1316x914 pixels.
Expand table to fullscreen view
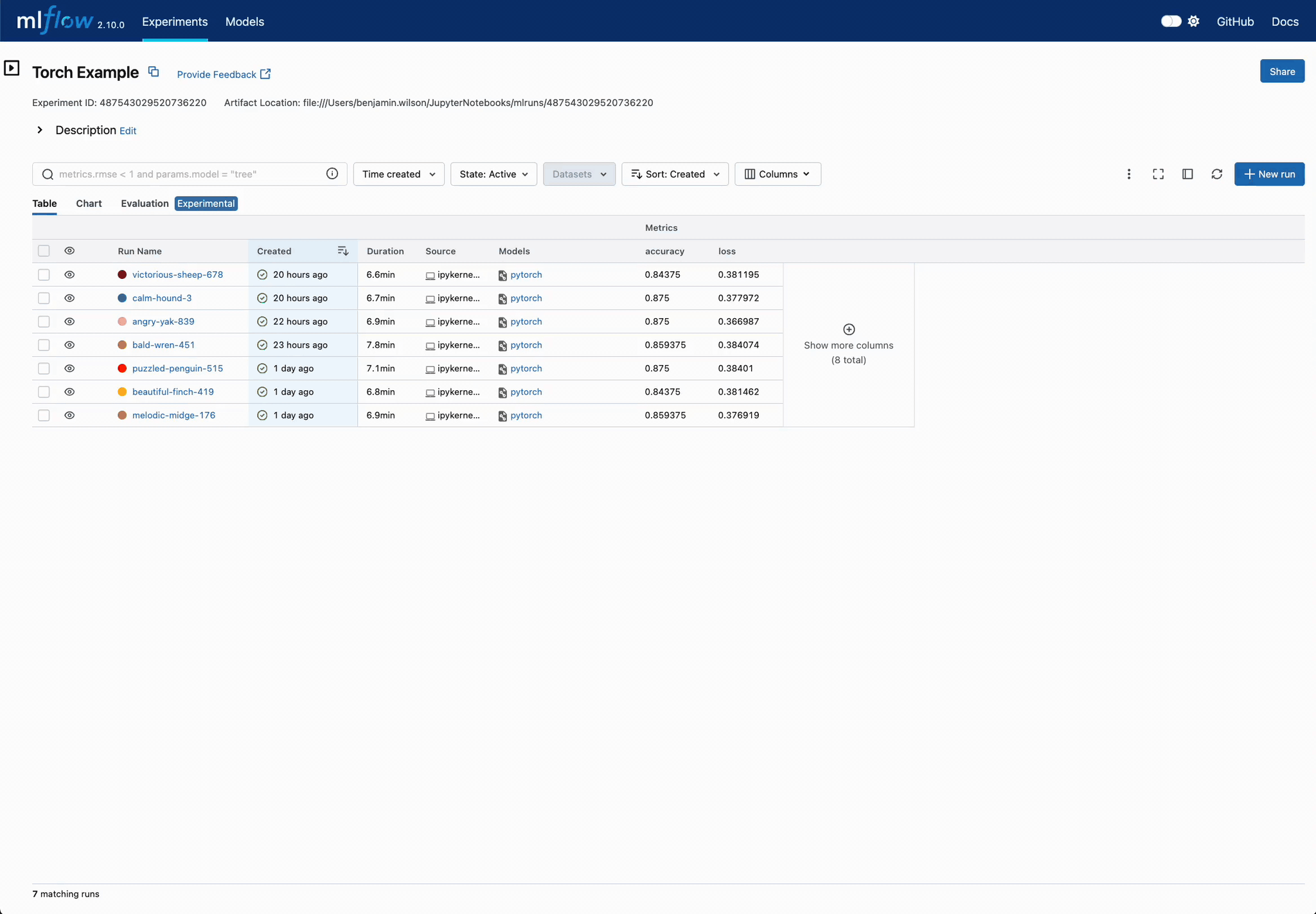click(1158, 174)
